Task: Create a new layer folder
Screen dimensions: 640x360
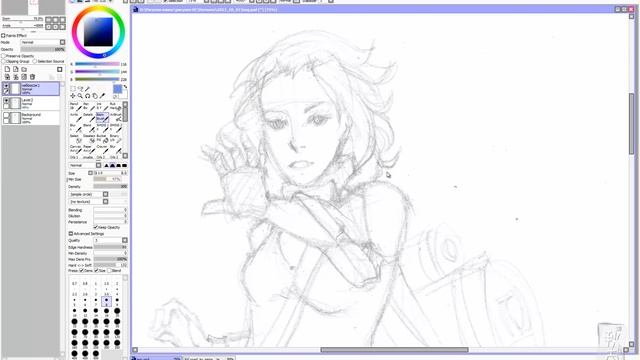Action: click(24, 69)
